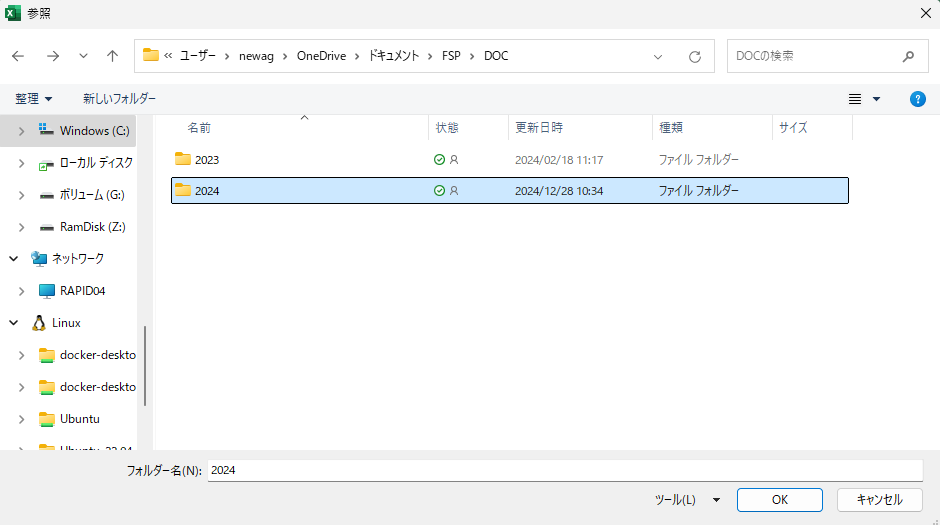Click the search magnifier icon

coord(908,56)
